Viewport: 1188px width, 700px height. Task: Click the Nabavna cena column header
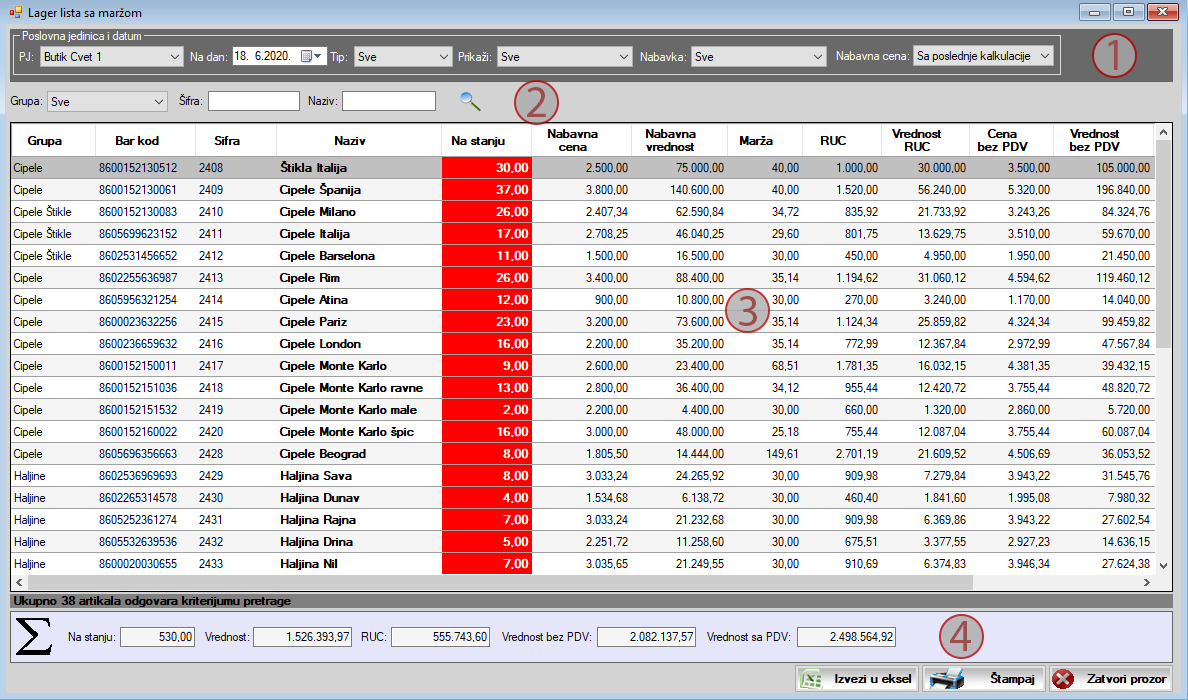[581, 141]
